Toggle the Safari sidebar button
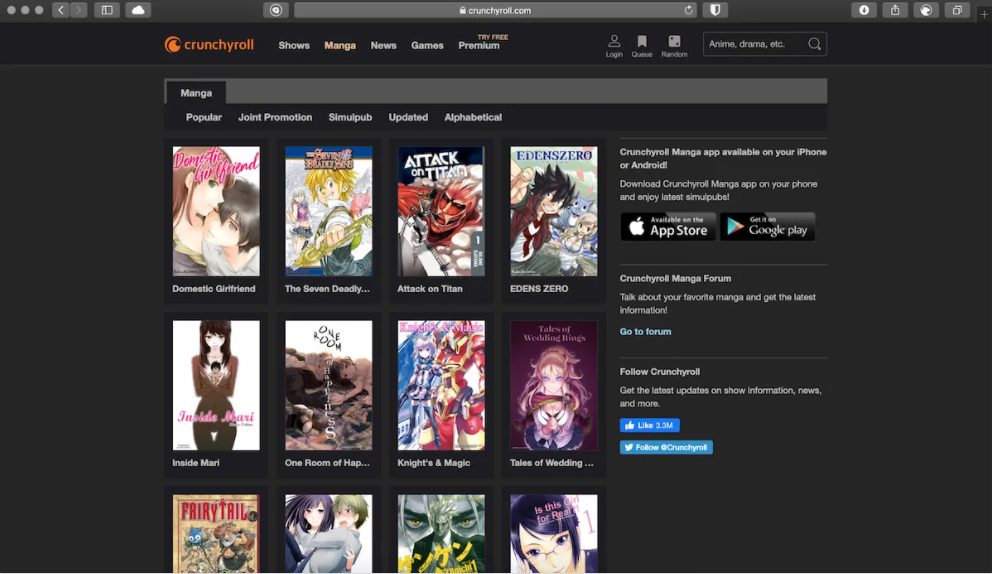Image resolution: width=992 pixels, height=574 pixels. point(107,10)
